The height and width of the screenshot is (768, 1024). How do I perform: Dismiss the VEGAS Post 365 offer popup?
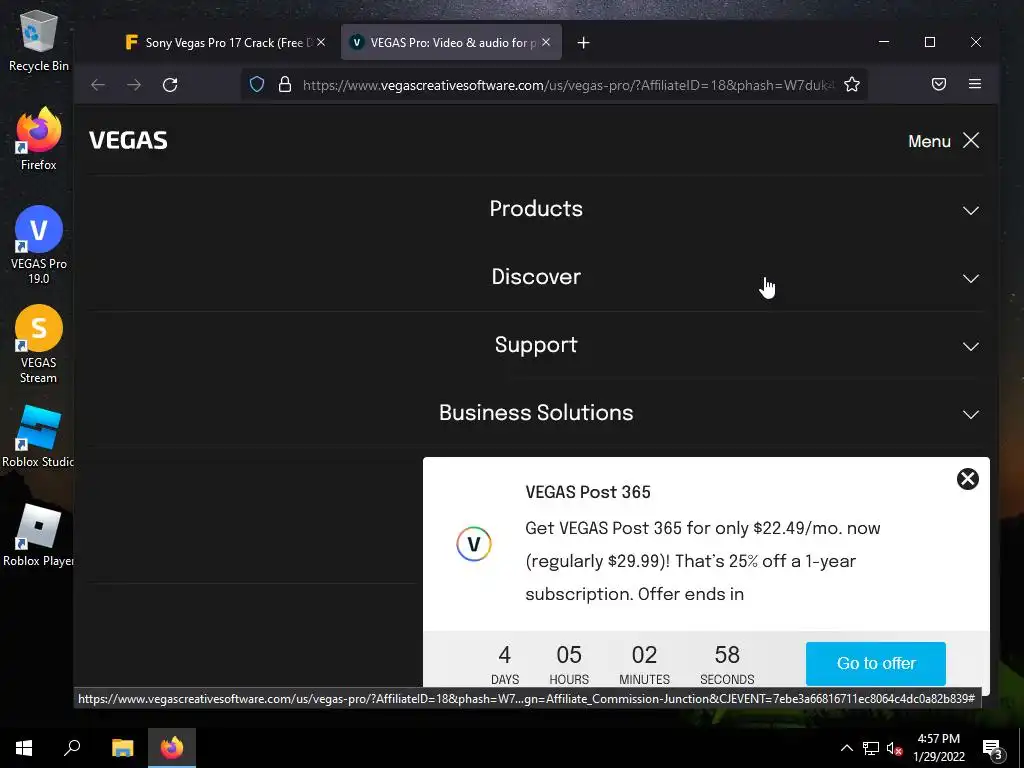(x=968, y=479)
